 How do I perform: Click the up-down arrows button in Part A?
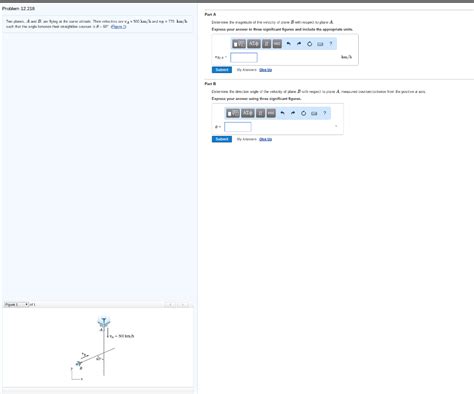[267, 44]
